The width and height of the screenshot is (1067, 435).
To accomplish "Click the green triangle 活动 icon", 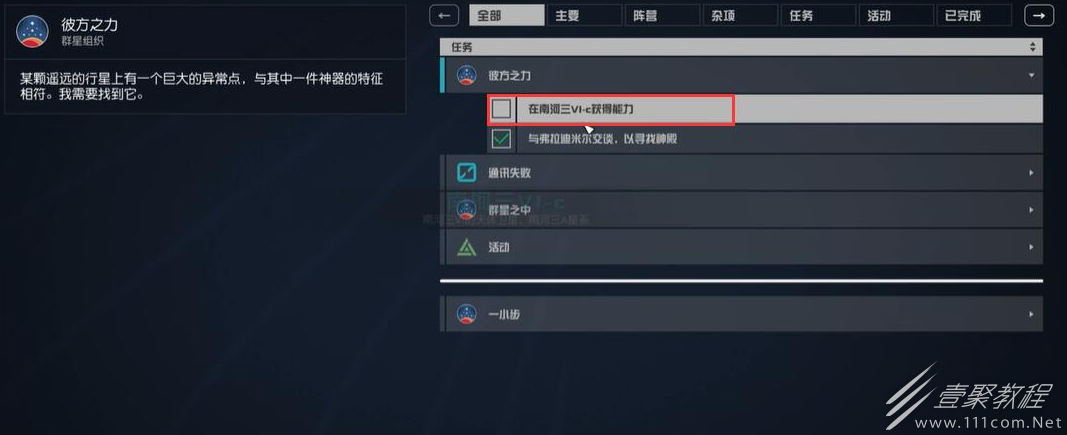I will click(x=466, y=247).
